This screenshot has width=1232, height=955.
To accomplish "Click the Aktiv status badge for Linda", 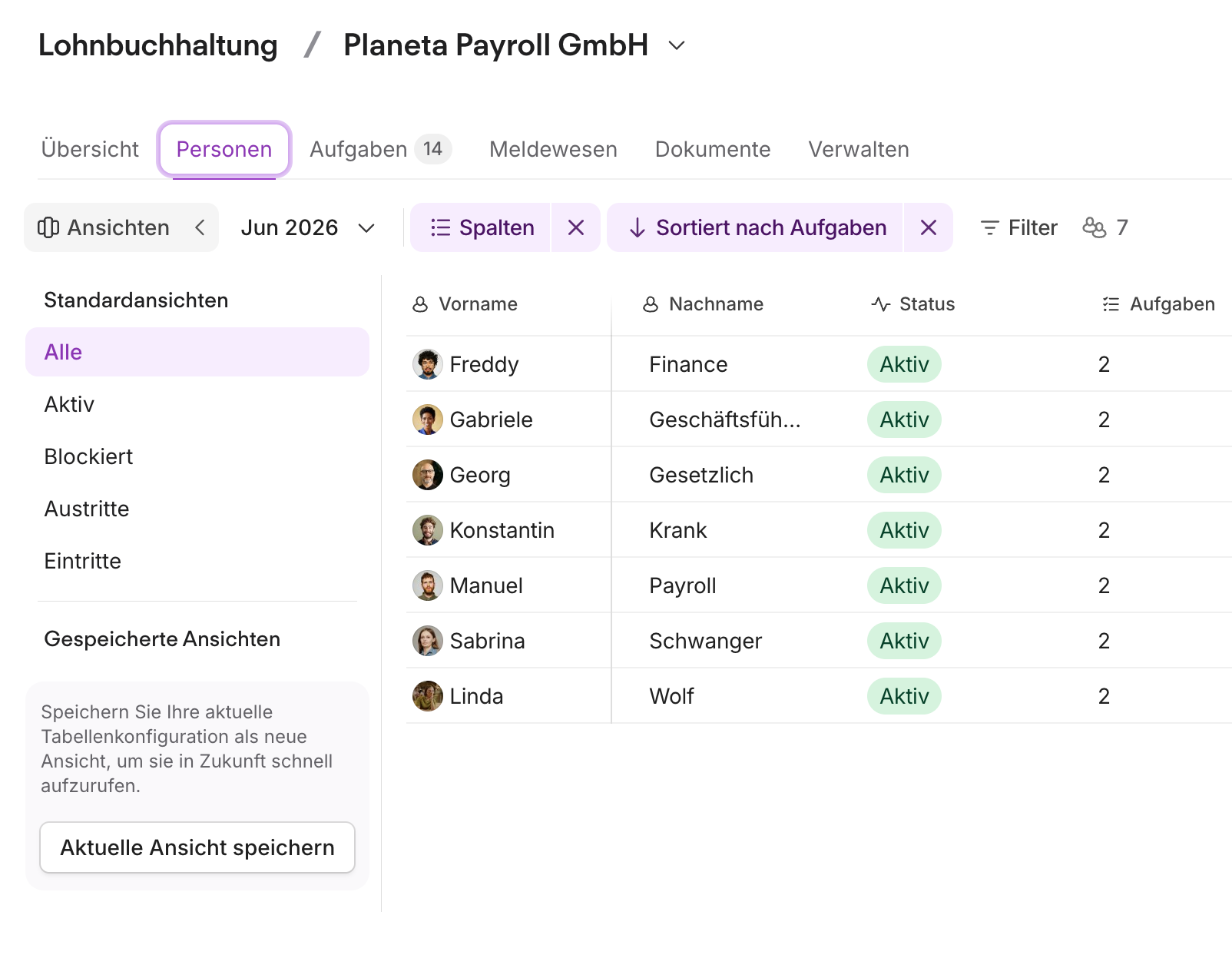I will 904,696.
